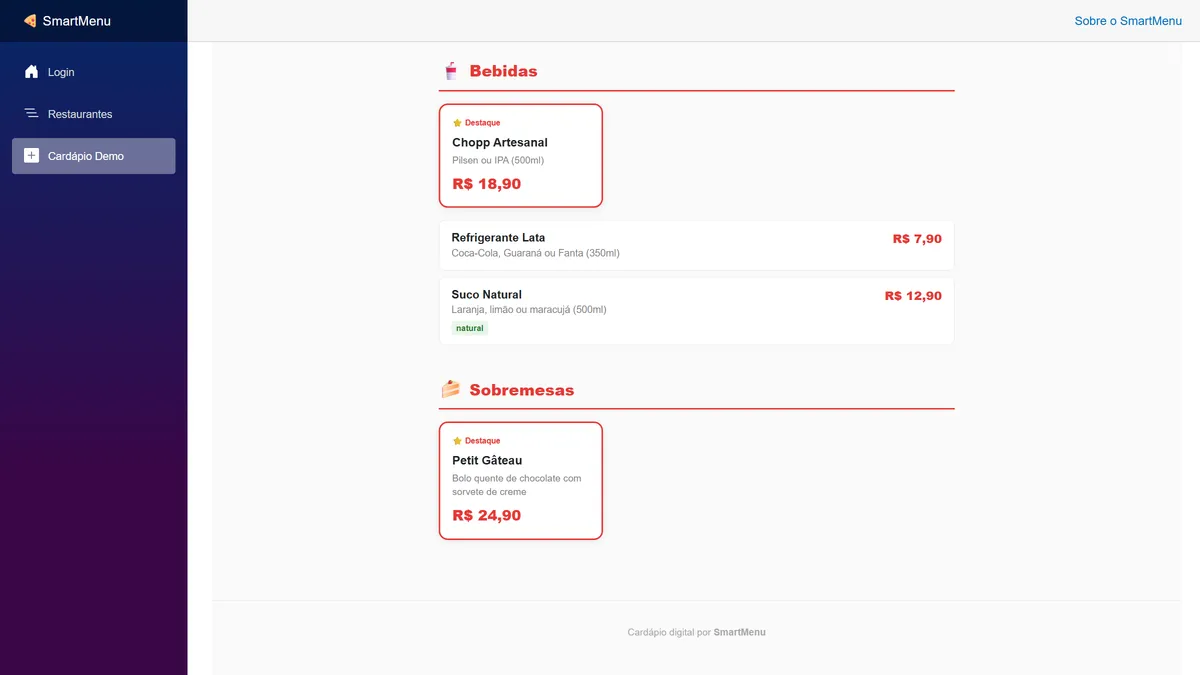Click the Cardápio Demo plus icon
The height and width of the screenshot is (675, 1200).
click(31, 156)
